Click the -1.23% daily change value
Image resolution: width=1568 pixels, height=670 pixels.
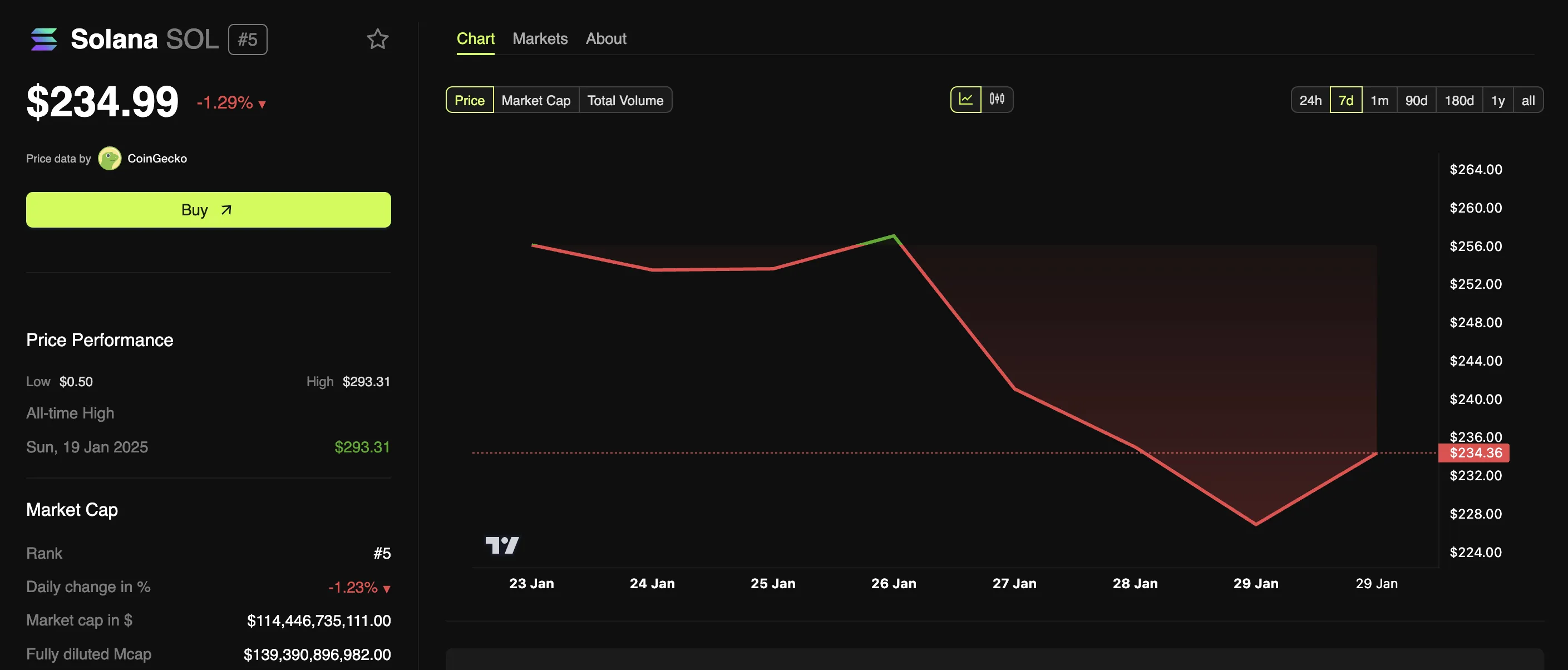(x=359, y=587)
